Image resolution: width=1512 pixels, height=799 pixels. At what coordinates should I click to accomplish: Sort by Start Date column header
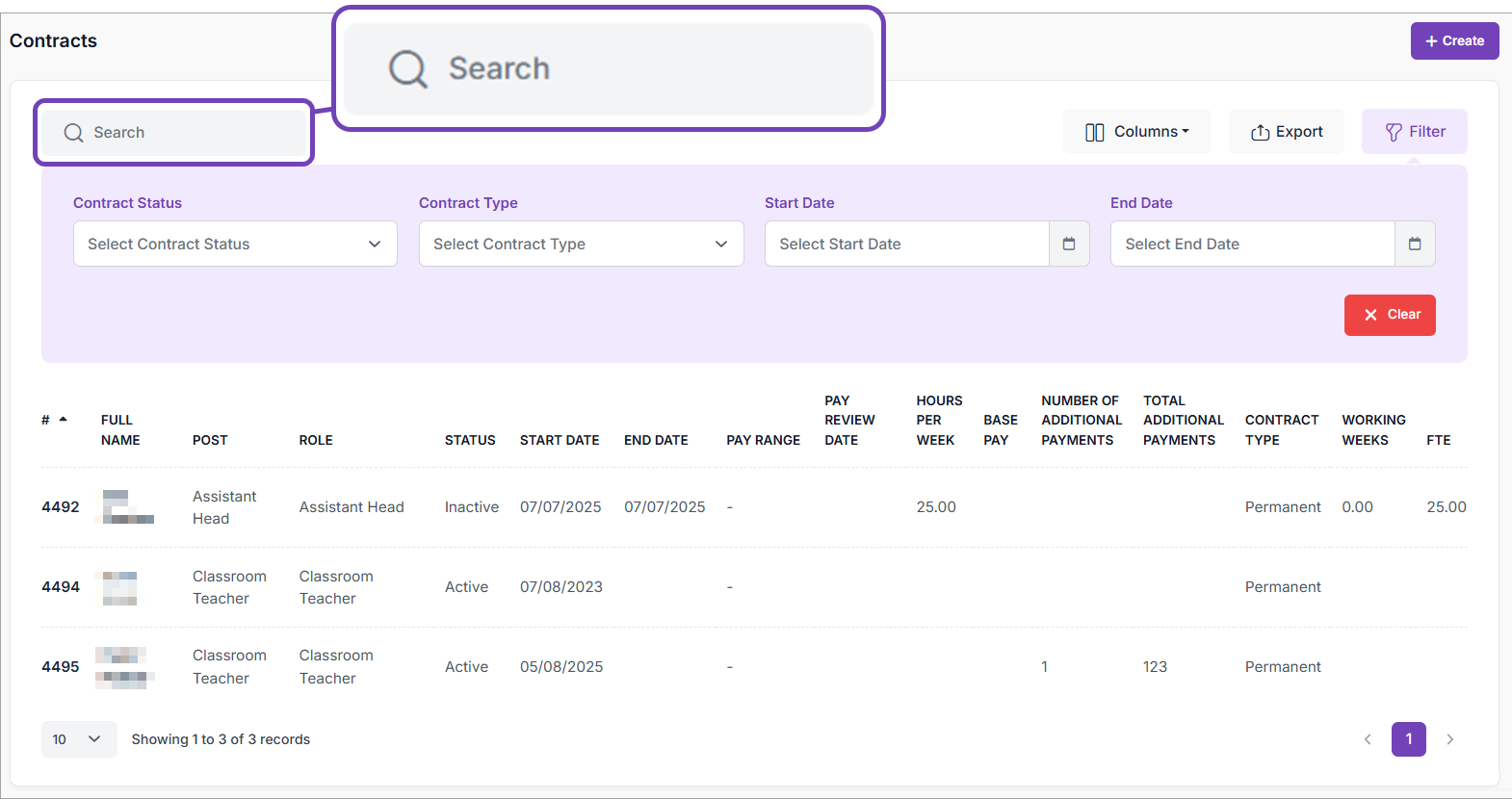tap(559, 440)
